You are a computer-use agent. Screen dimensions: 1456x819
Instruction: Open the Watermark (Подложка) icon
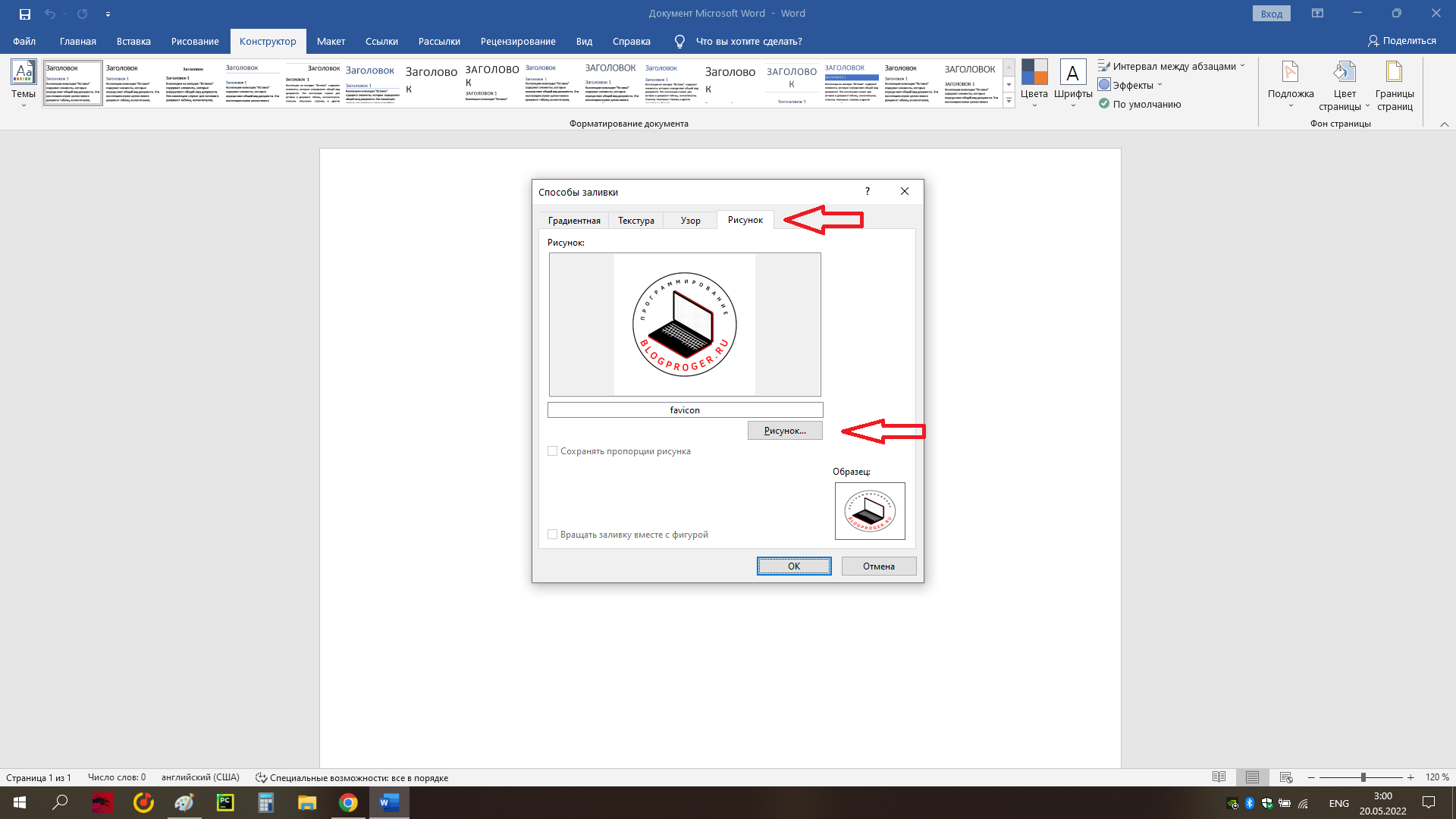point(1290,73)
